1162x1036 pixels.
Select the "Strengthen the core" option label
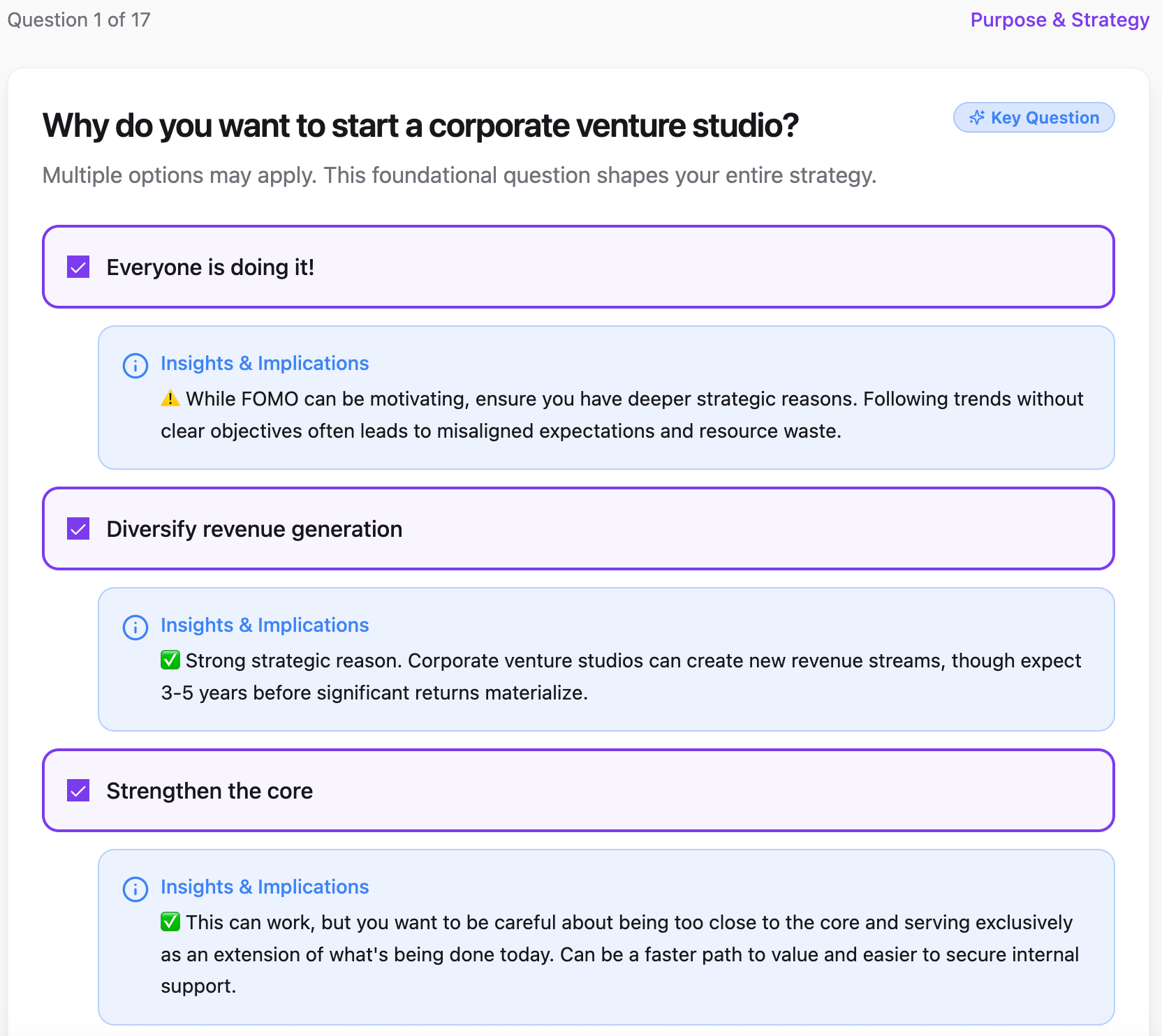pyautogui.click(x=209, y=791)
